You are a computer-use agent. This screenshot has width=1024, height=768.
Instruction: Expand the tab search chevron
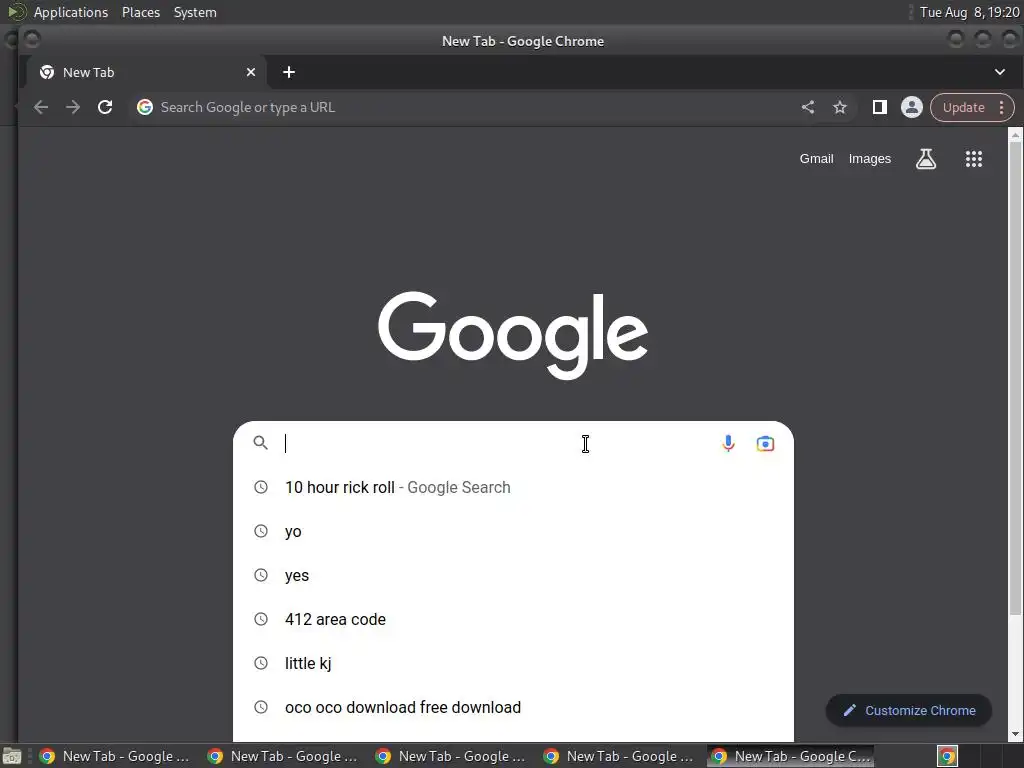(1000, 72)
